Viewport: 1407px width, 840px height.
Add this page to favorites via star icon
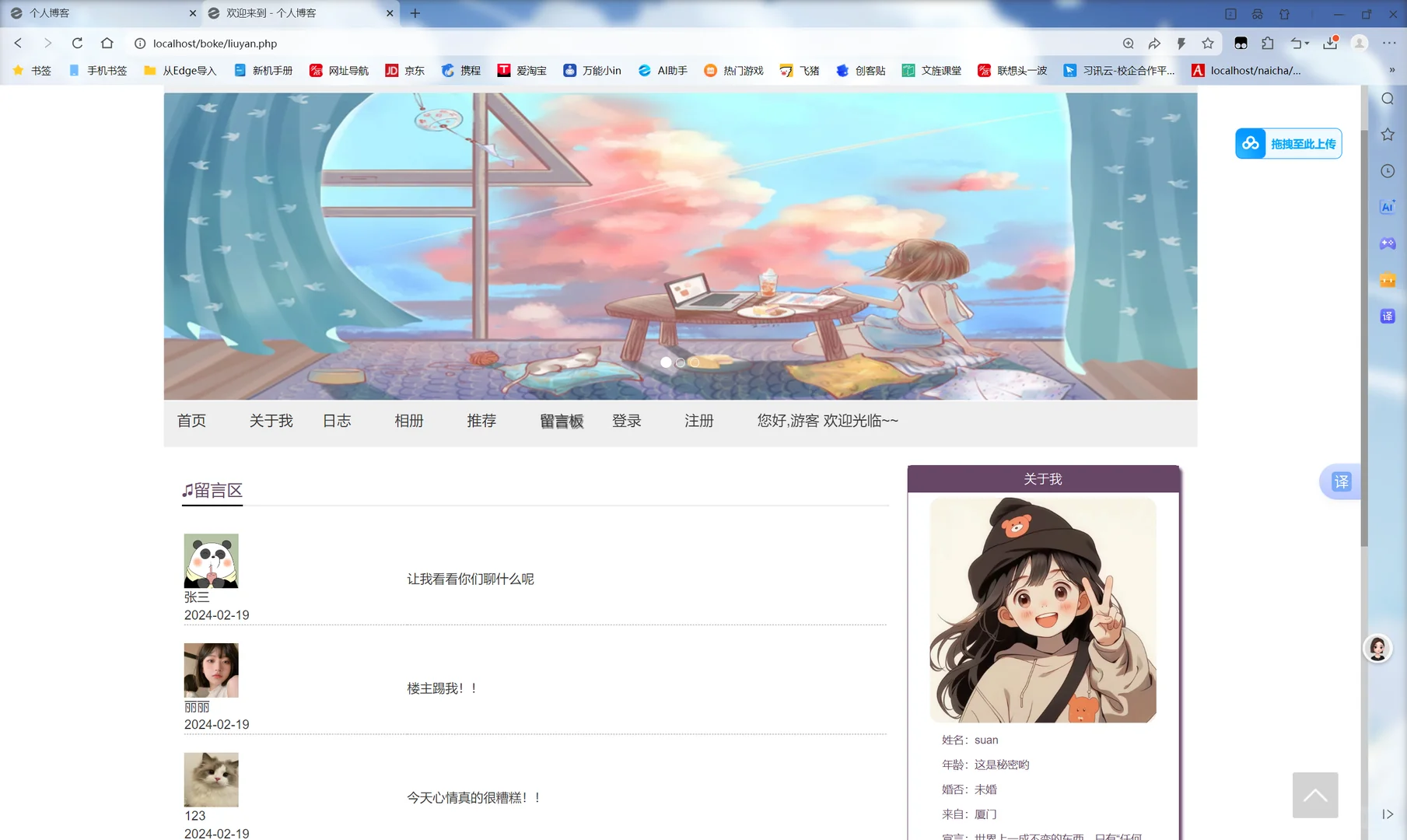(1208, 44)
